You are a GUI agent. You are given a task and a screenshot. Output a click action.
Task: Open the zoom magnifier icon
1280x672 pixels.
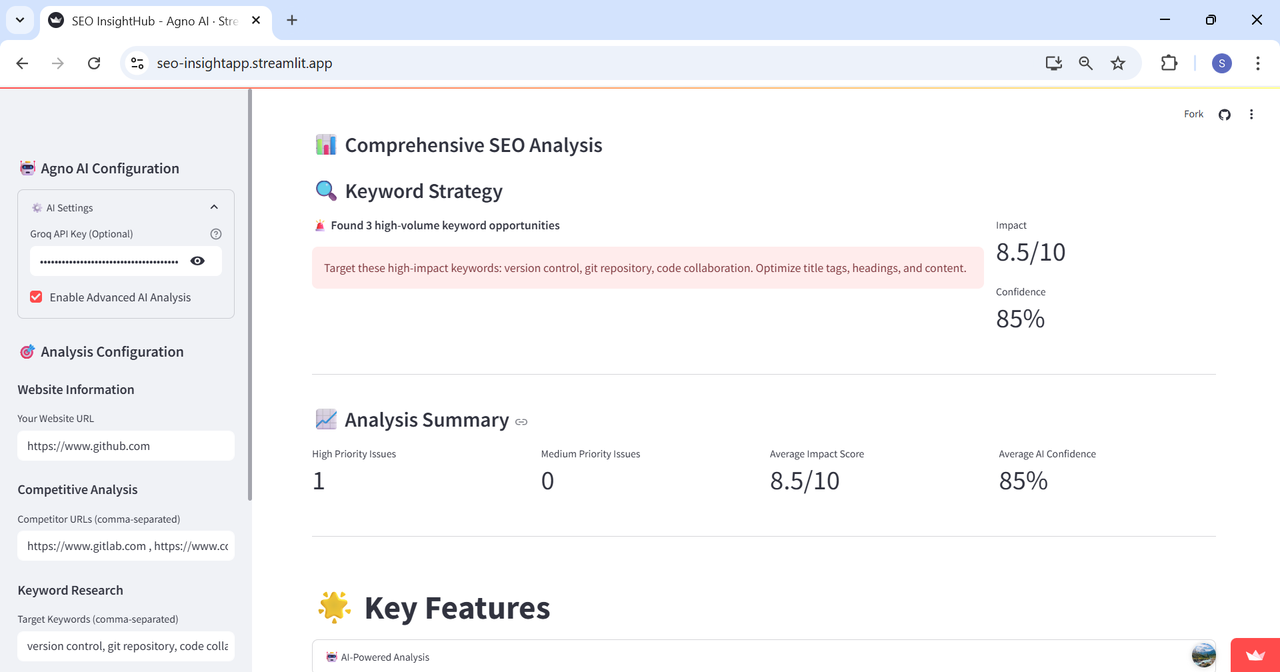click(x=1086, y=63)
